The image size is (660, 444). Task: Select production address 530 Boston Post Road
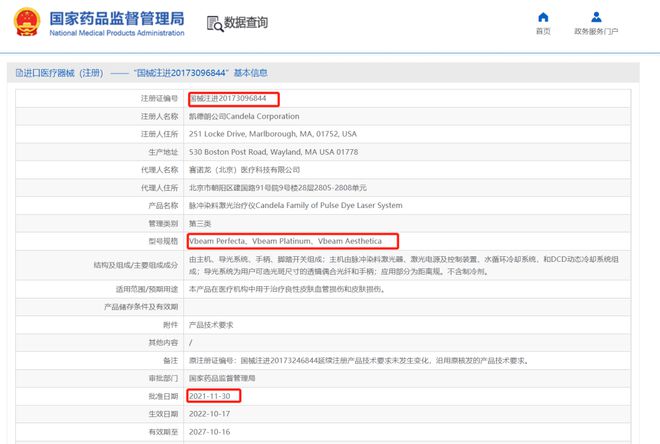[274, 152]
